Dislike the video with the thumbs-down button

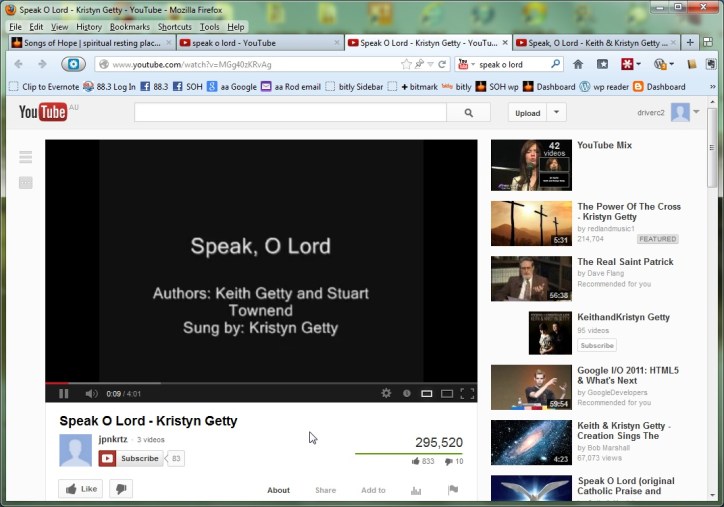tap(120, 489)
